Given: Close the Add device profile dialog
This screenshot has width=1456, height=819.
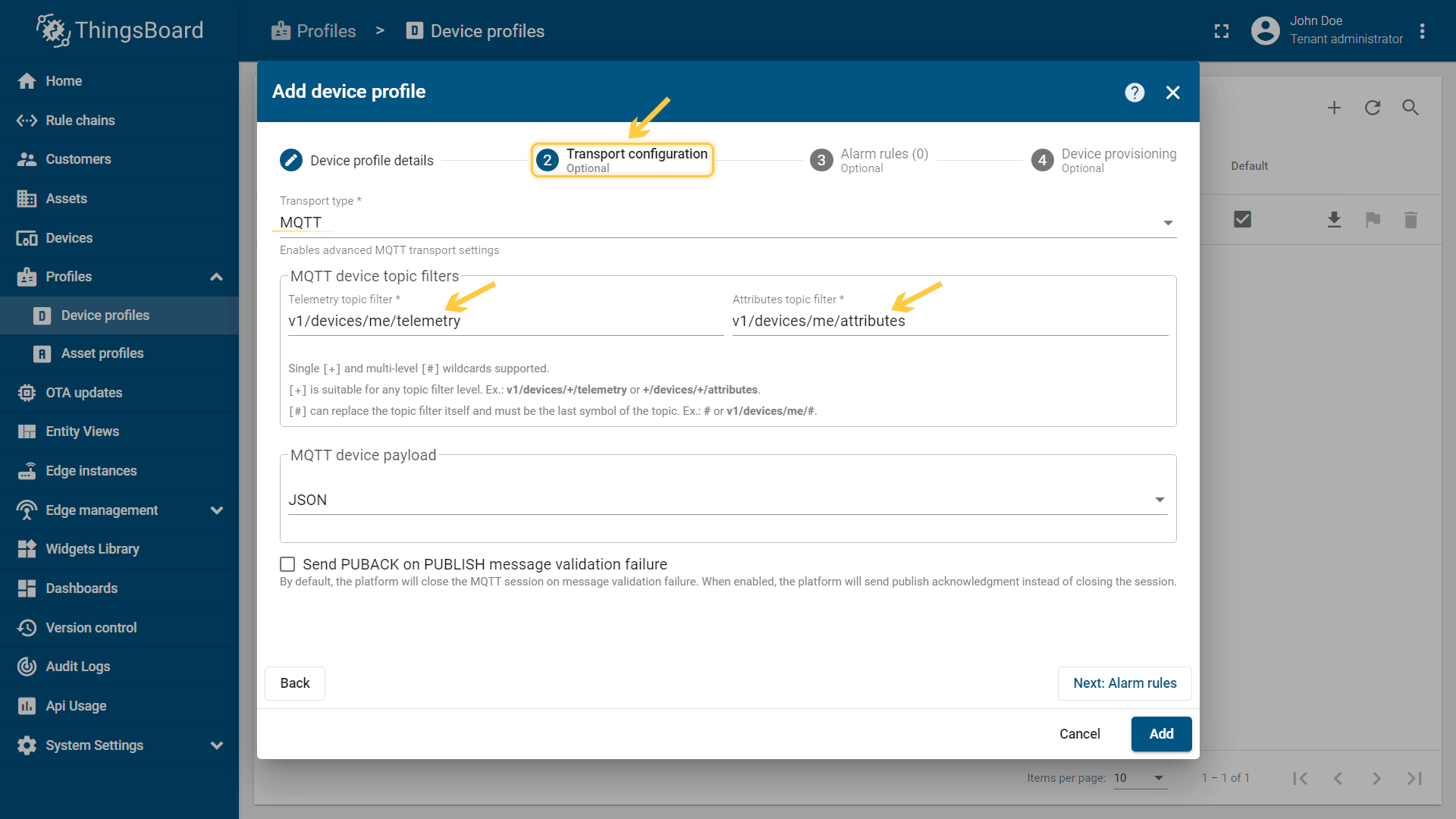Looking at the screenshot, I should tap(1173, 93).
